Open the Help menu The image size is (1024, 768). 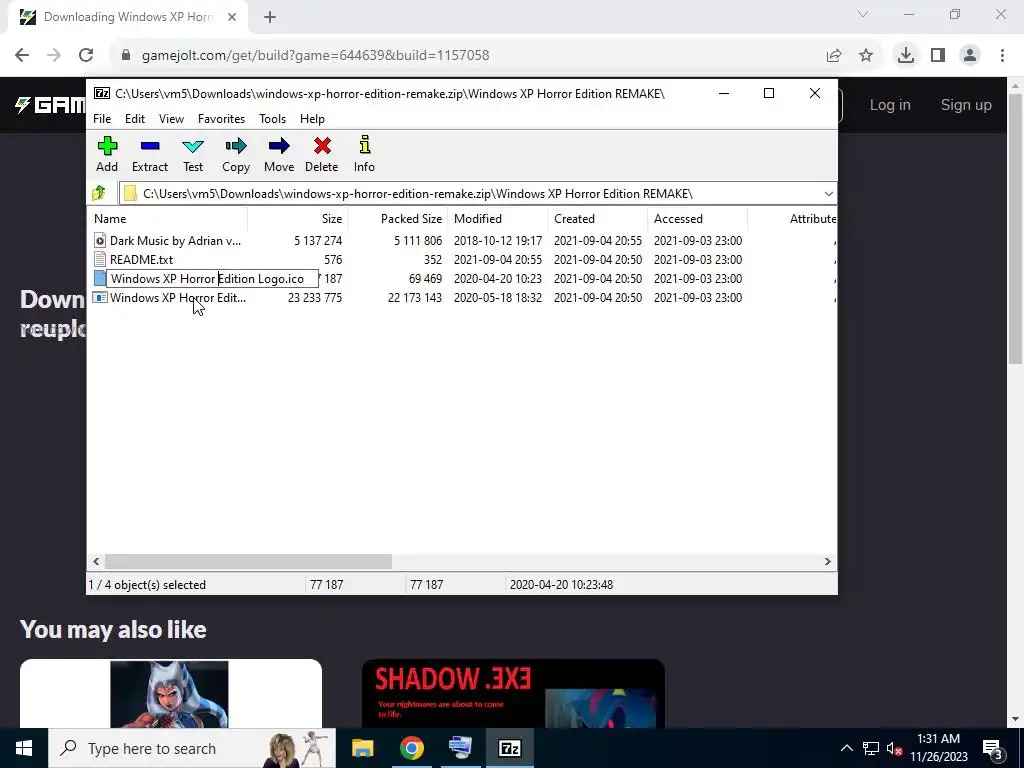[x=312, y=119]
